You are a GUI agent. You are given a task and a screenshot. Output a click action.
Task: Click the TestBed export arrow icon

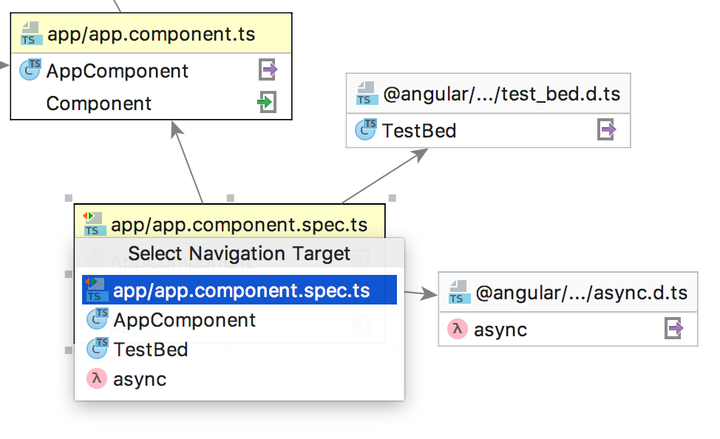(x=606, y=130)
